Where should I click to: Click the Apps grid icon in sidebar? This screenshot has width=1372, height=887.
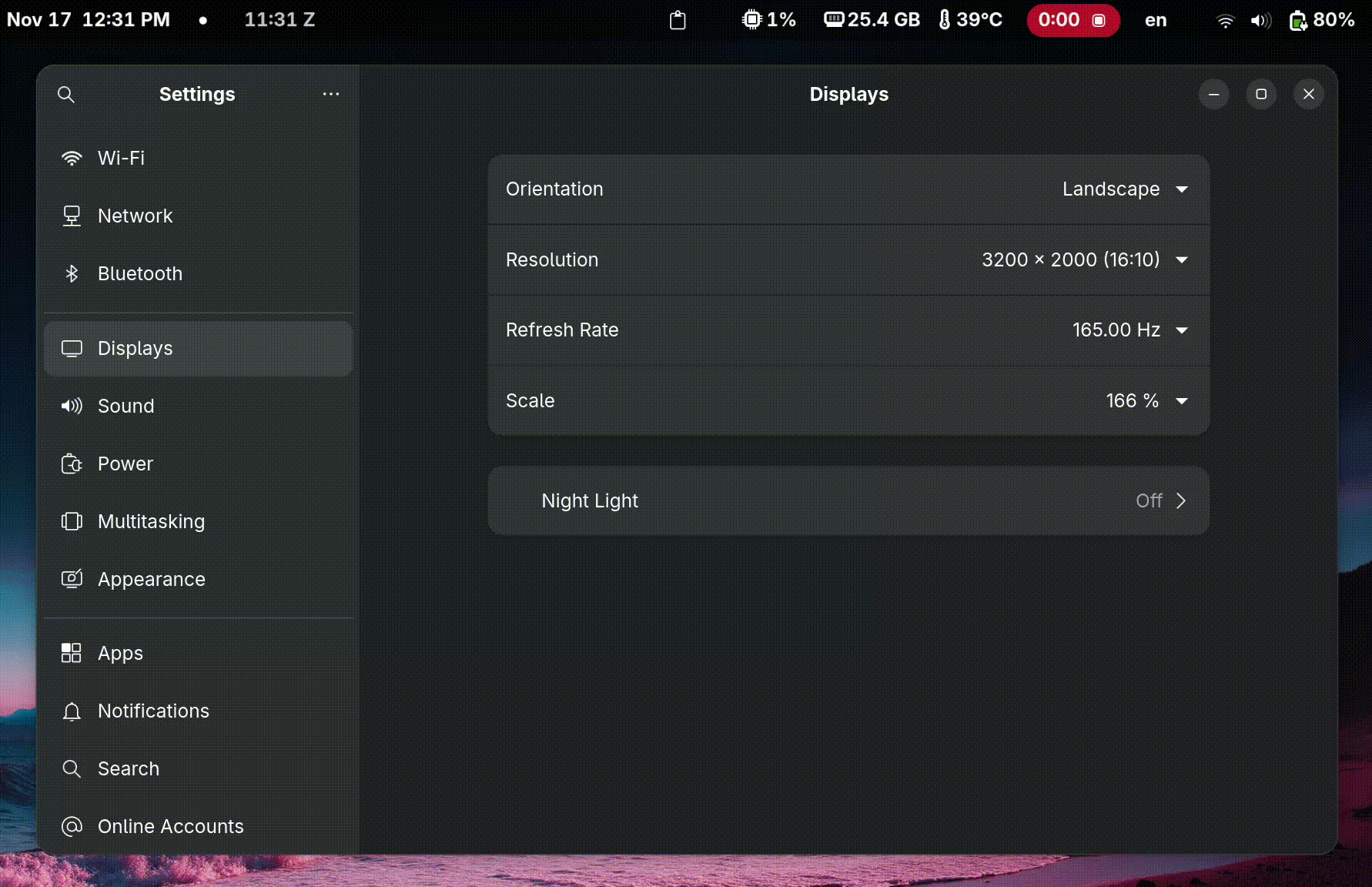[72, 653]
